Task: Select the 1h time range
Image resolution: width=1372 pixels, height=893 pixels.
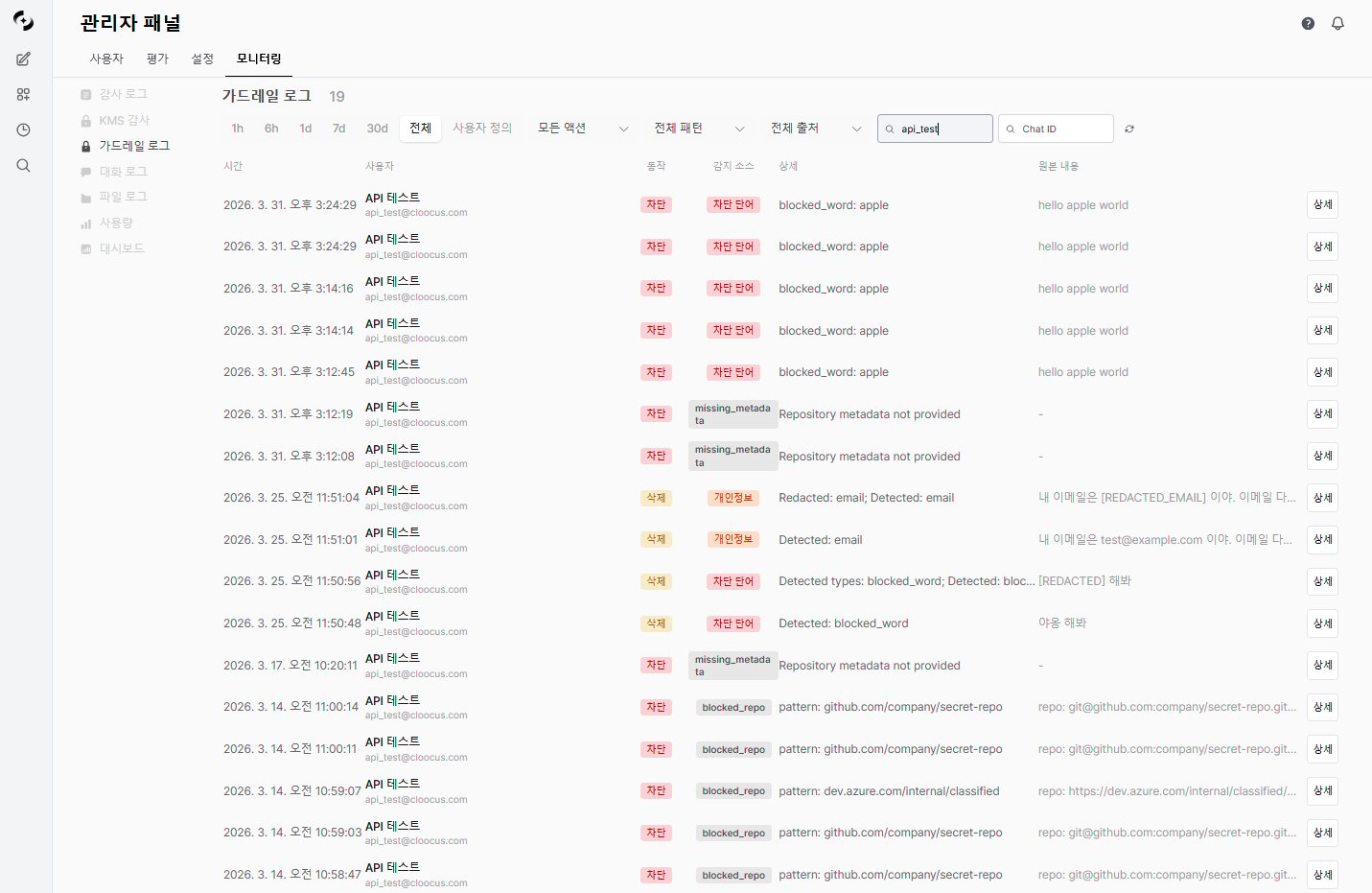Action: (237, 129)
